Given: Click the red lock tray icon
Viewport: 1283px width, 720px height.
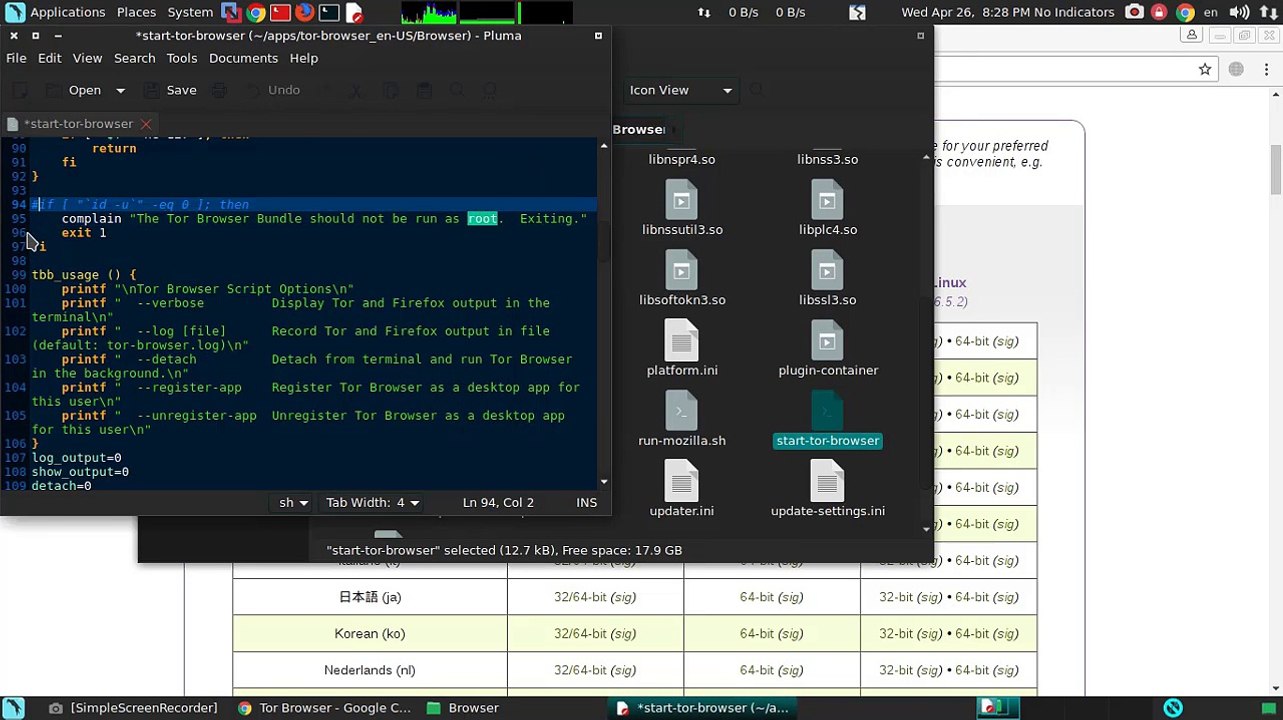Looking at the screenshot, I should click(1159, 12).
